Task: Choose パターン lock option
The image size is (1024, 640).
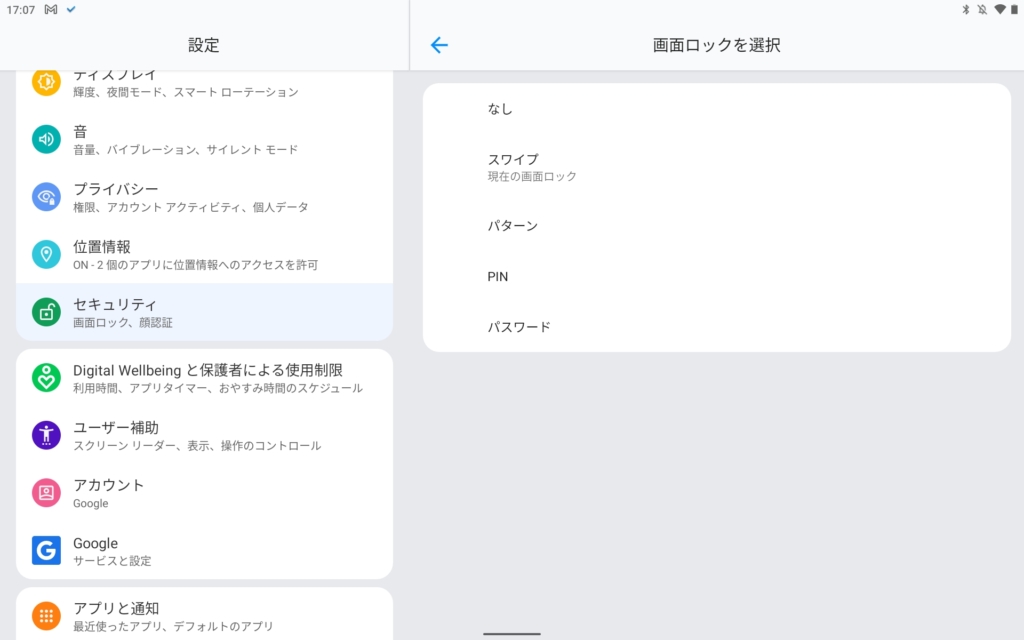Action: [x=513, y=226]
